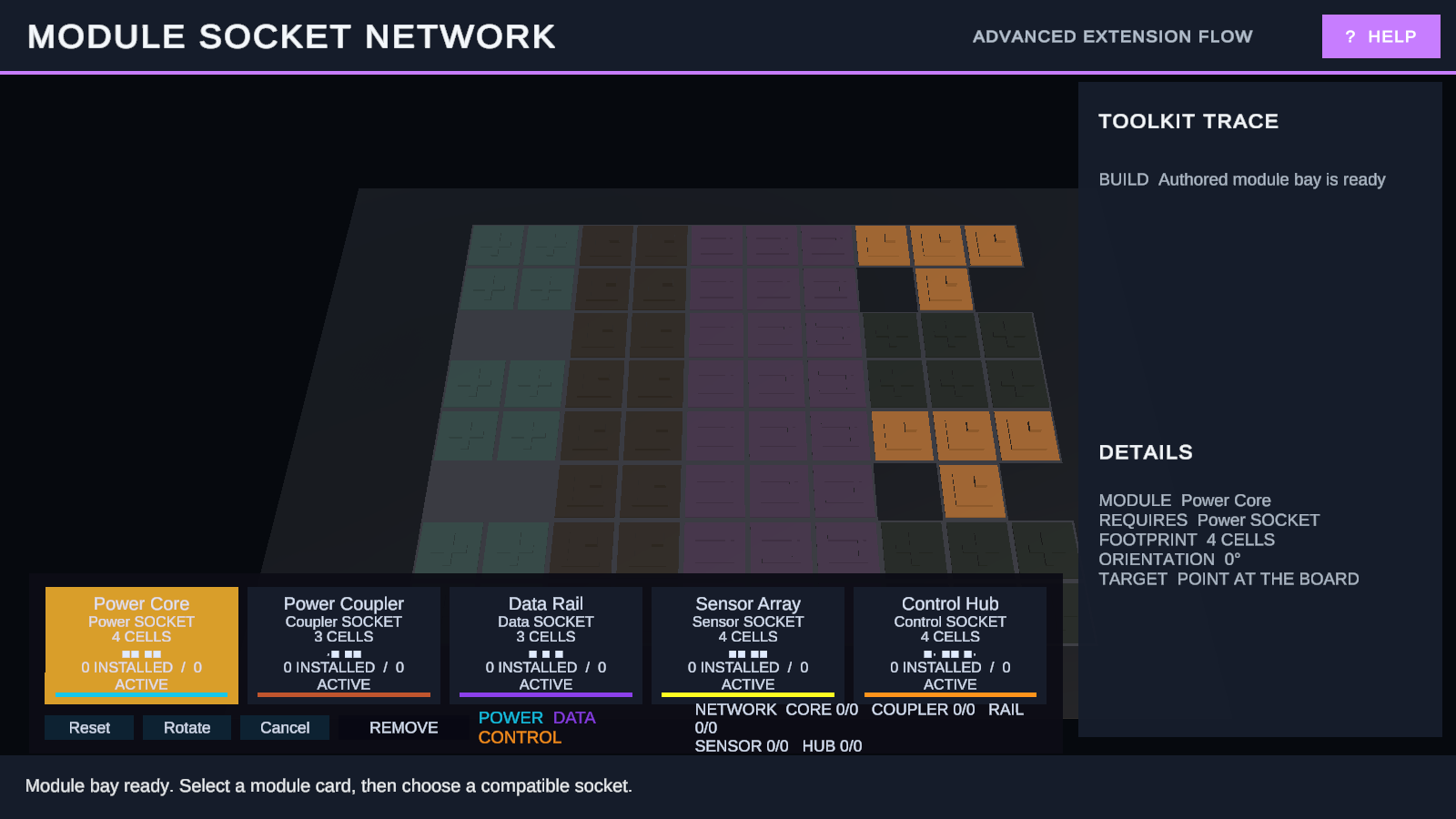
Task: Click the Reset button
Action: click(x=89, y=728)
